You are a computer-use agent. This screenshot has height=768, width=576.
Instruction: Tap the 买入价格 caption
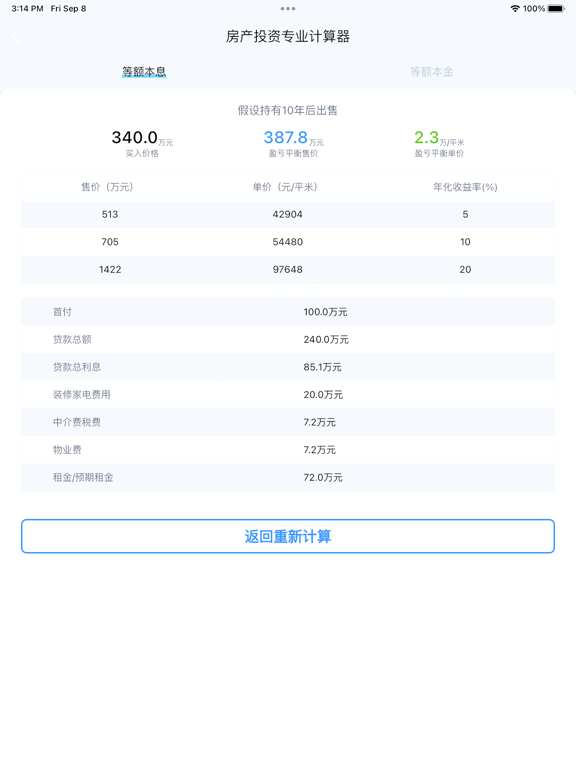142,153
